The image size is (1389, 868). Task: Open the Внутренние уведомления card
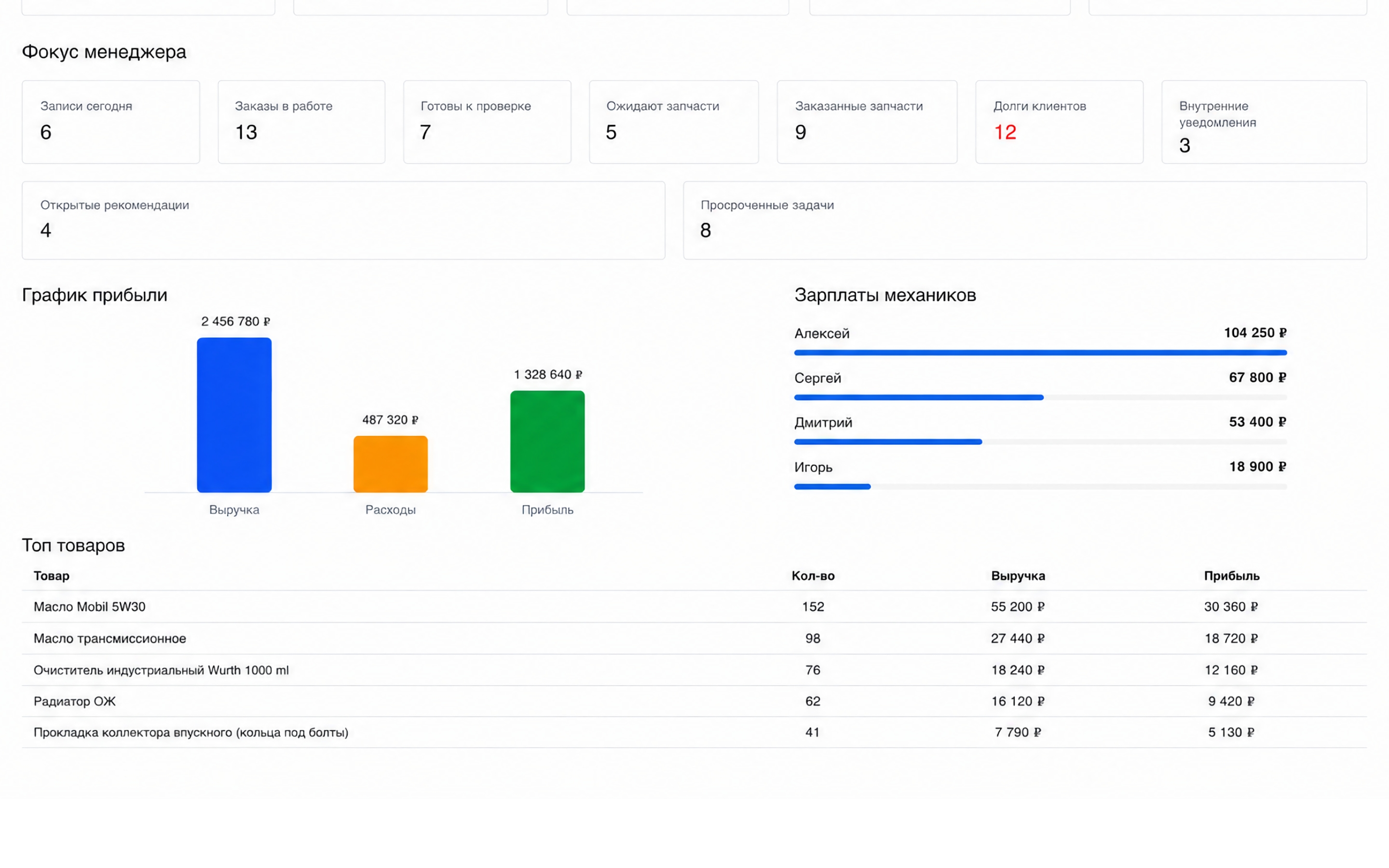(x=1264, y=122)
